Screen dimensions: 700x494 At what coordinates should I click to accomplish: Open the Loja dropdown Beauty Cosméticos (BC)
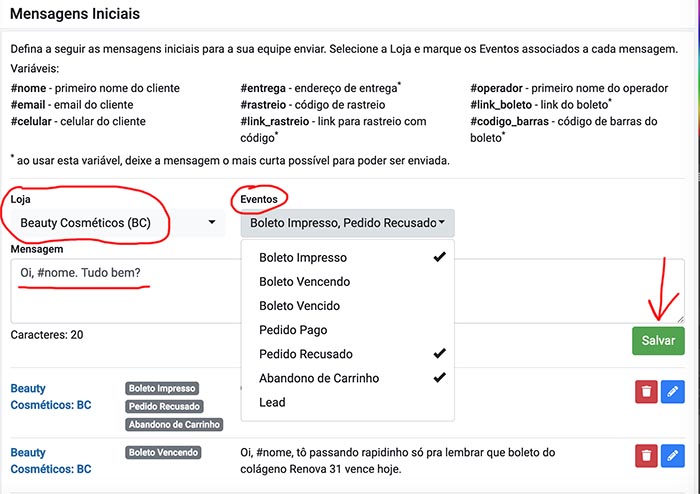118,223
